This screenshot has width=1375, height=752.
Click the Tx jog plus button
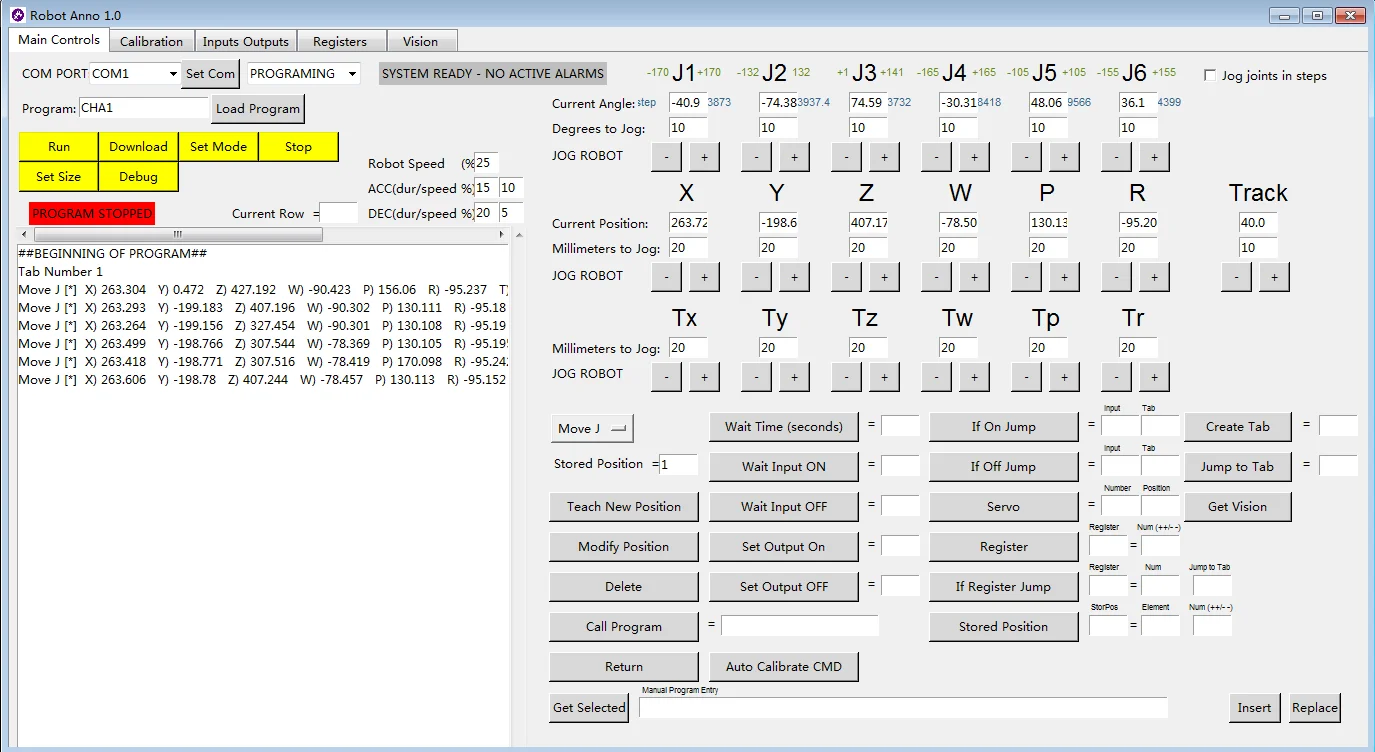click(704, 377)
